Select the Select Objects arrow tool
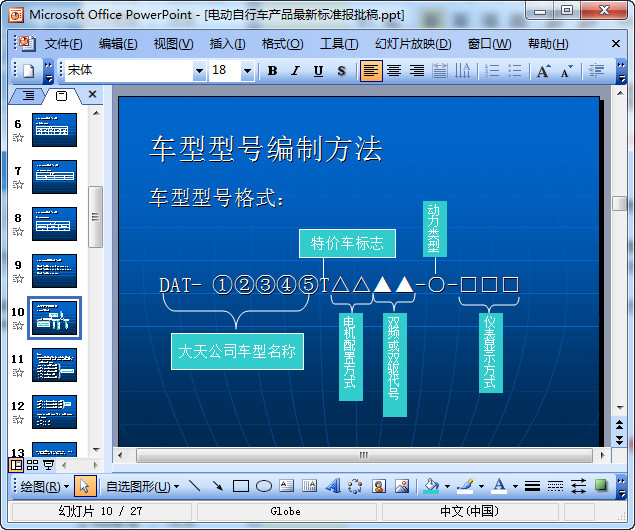 (85, 486)
